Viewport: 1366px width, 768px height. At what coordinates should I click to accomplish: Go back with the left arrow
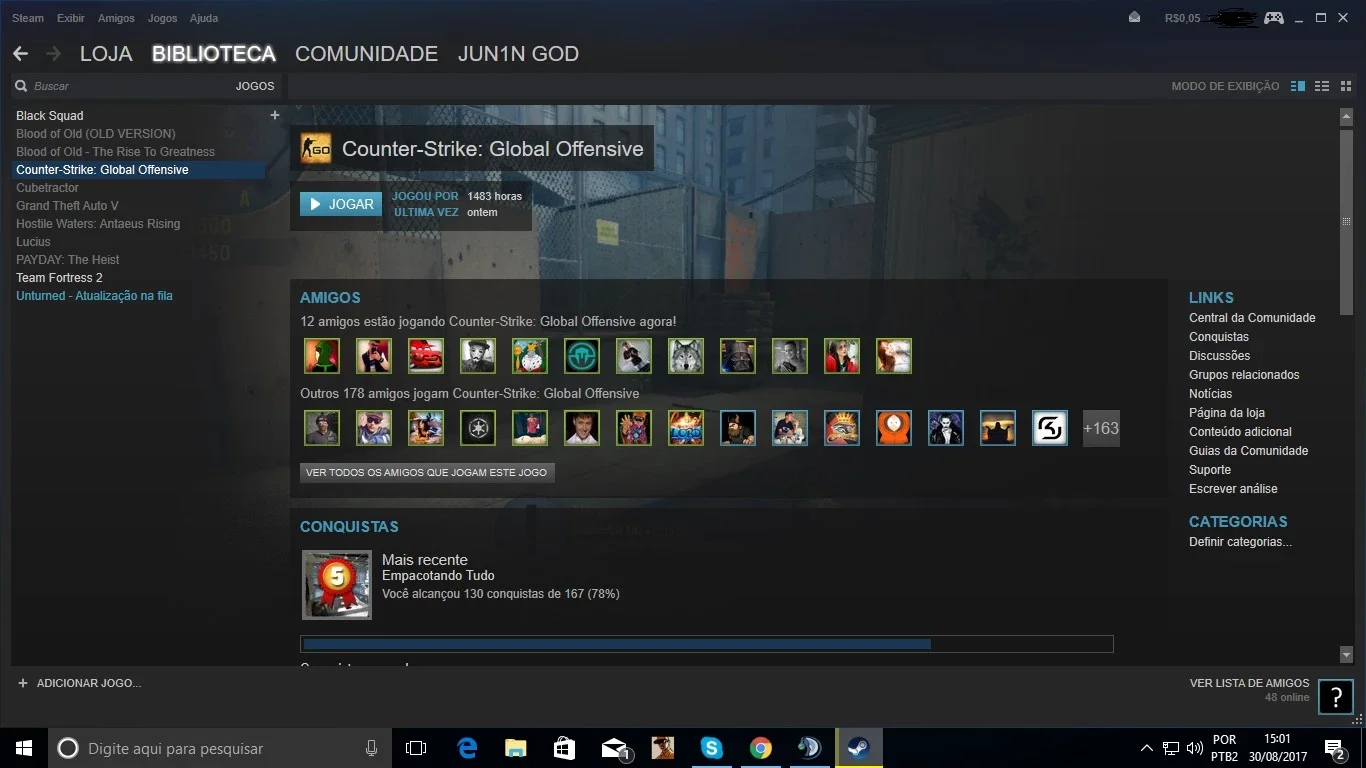click(x=20, y=54)
